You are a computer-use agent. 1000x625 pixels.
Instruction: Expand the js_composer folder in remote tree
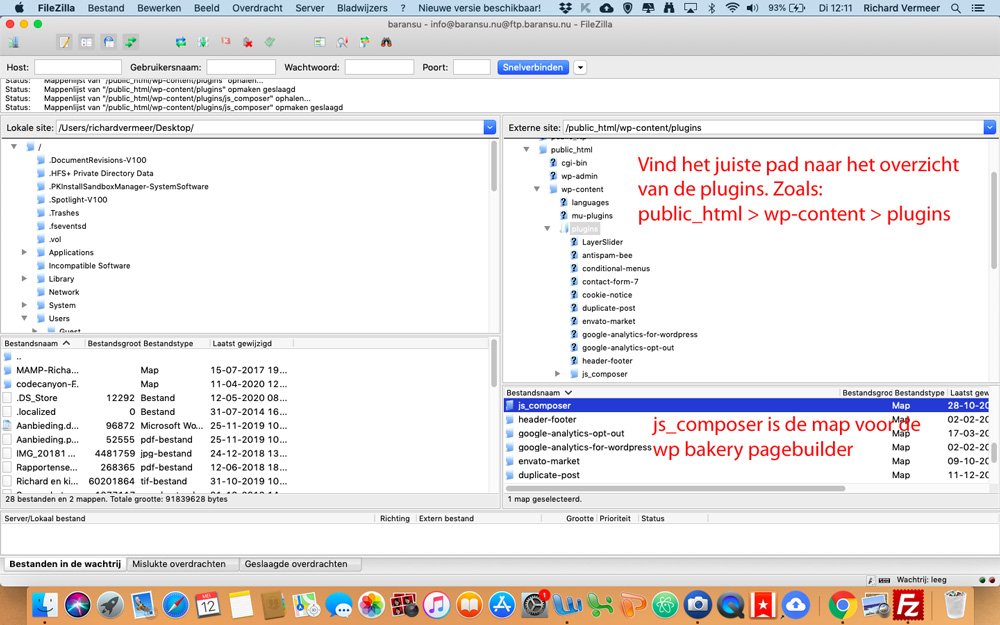[x=558, y=374]
